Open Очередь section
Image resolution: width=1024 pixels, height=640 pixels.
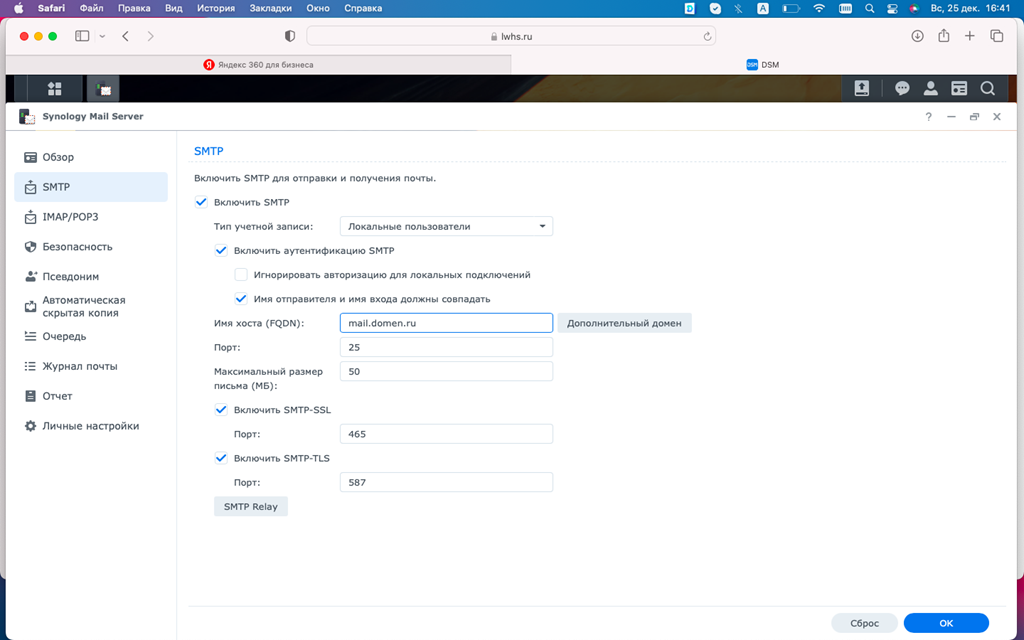(x=91, y=336)
